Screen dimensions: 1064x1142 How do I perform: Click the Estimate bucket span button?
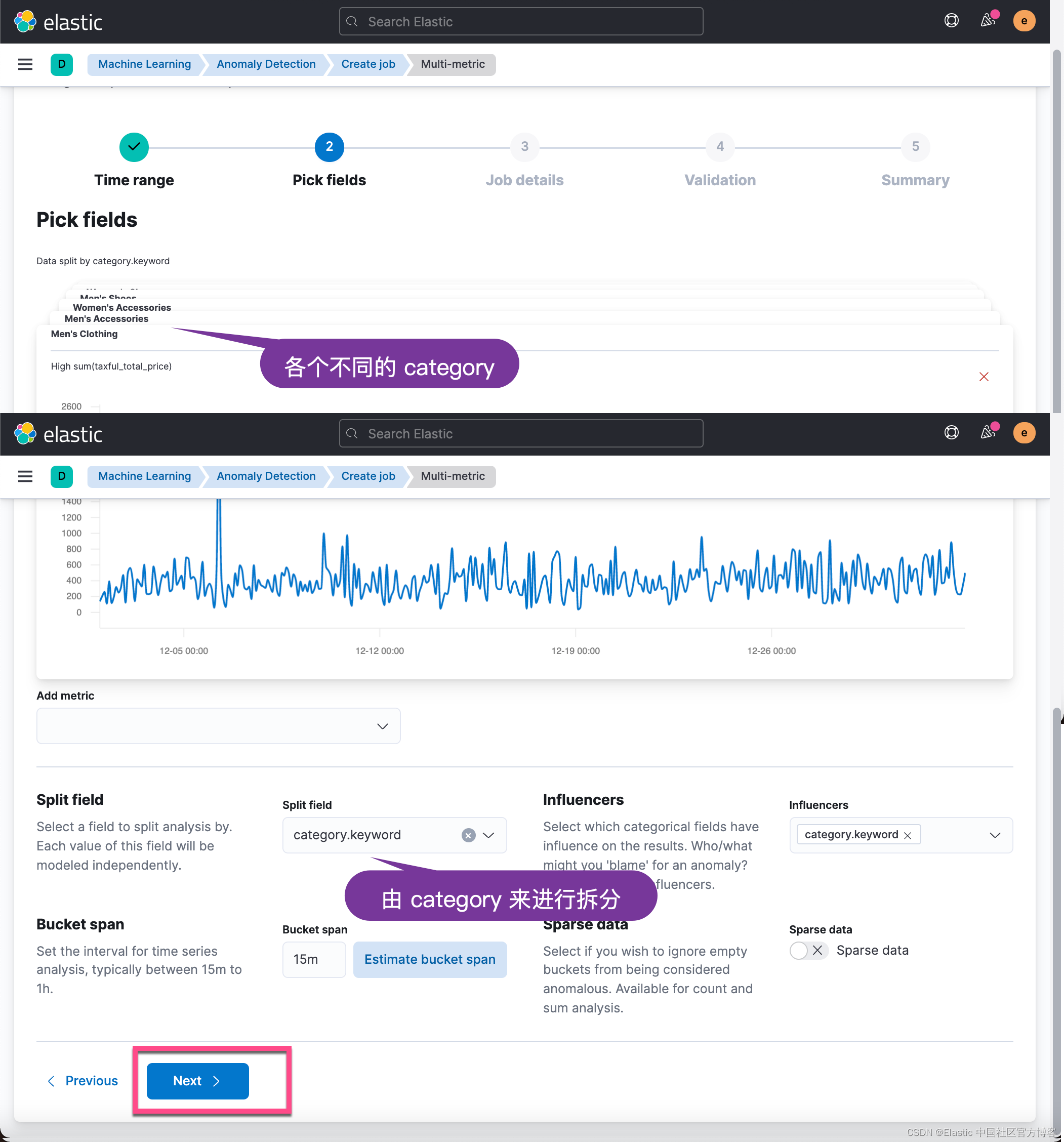click(430, 959)
